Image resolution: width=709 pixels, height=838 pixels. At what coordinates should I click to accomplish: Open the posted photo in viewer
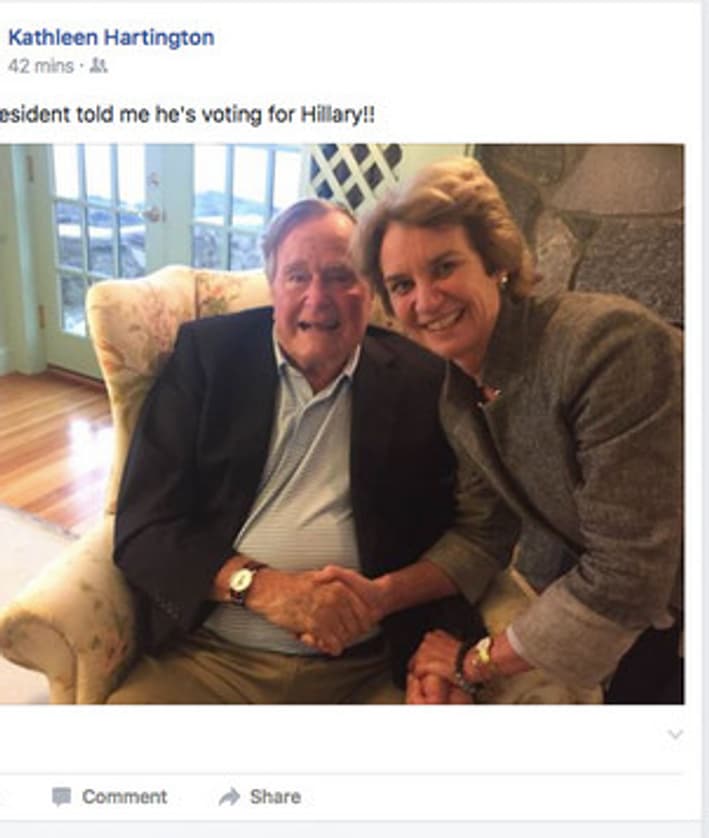coord(342,424)
